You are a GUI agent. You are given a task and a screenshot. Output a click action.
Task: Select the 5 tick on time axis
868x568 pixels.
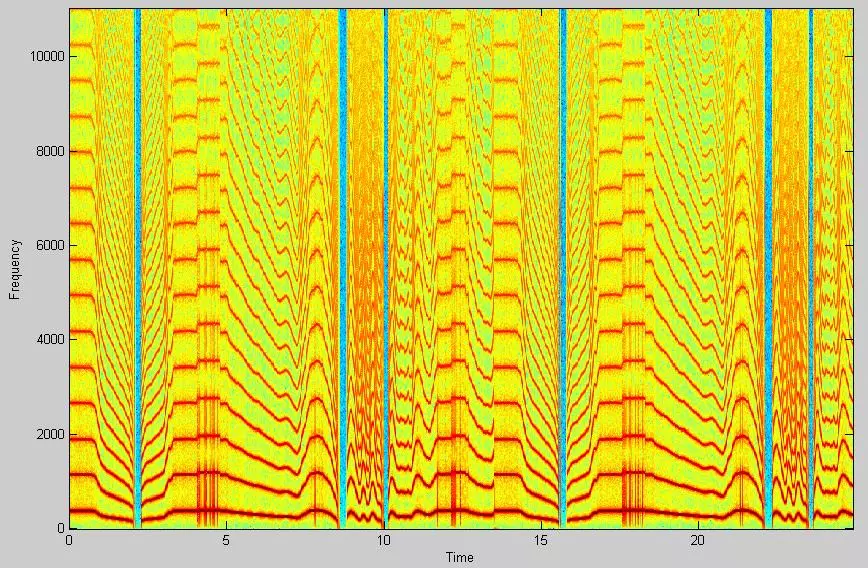pos(226,541)
